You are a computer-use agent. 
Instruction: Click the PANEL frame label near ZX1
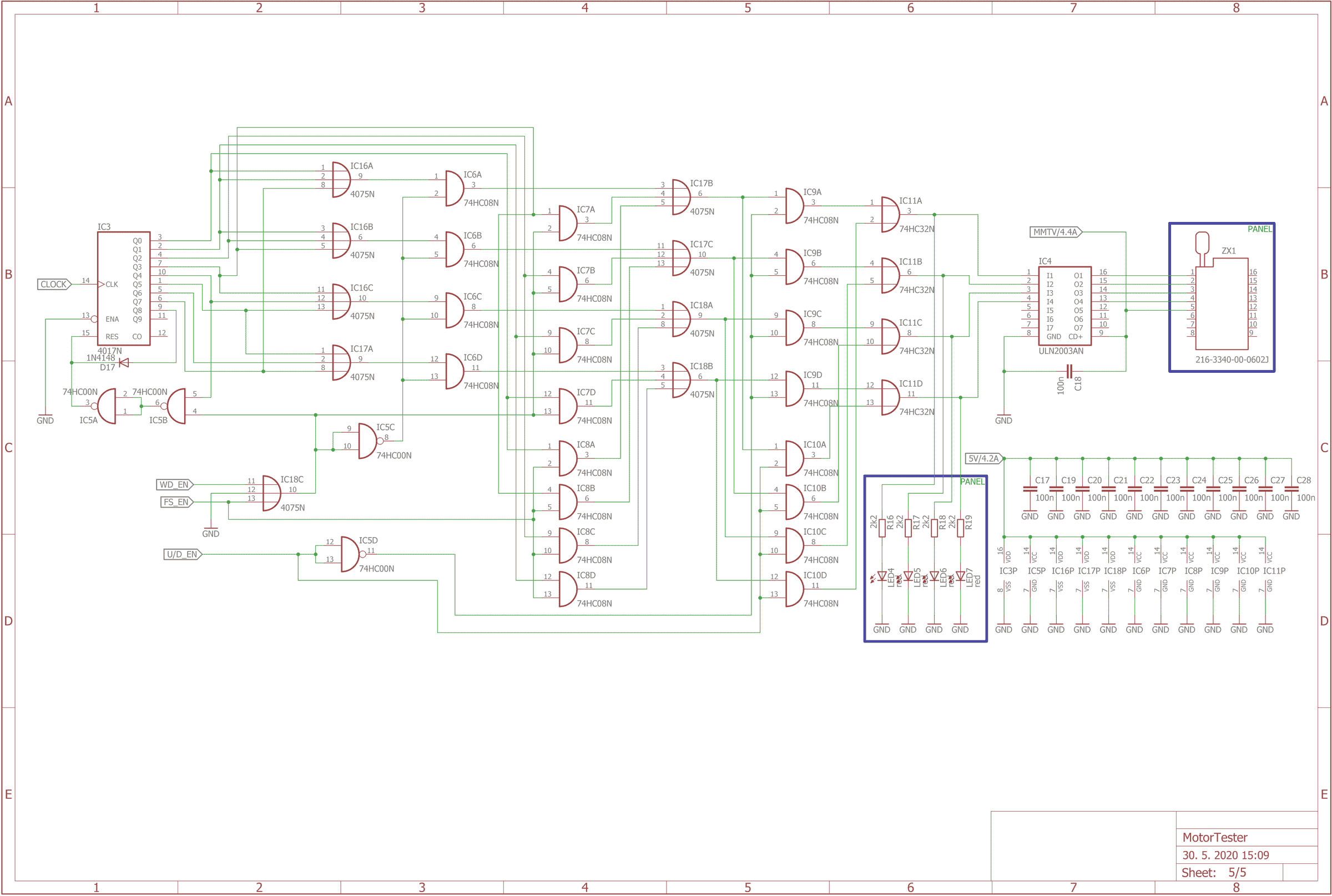[1260, 229]
